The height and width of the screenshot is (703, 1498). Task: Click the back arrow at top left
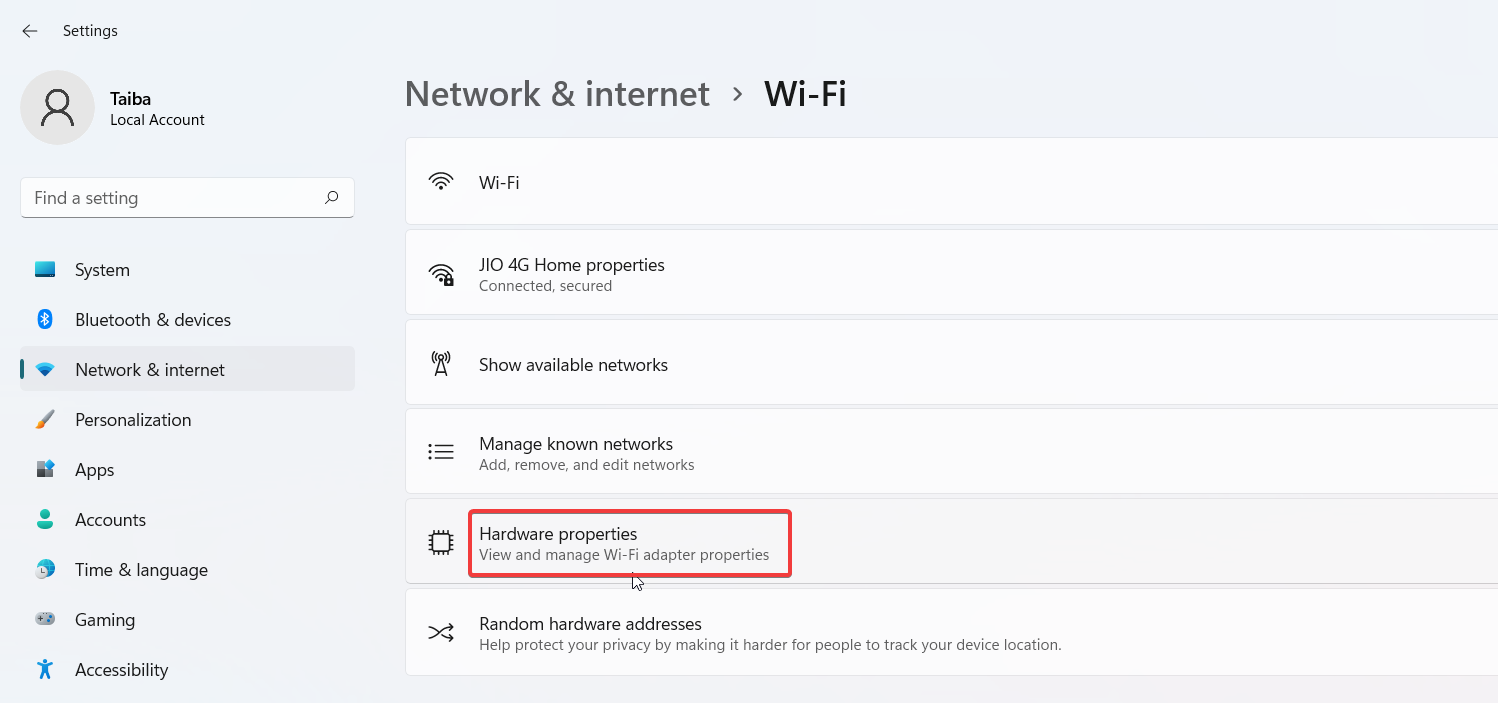pyautogui.click(x=29, y=30)
